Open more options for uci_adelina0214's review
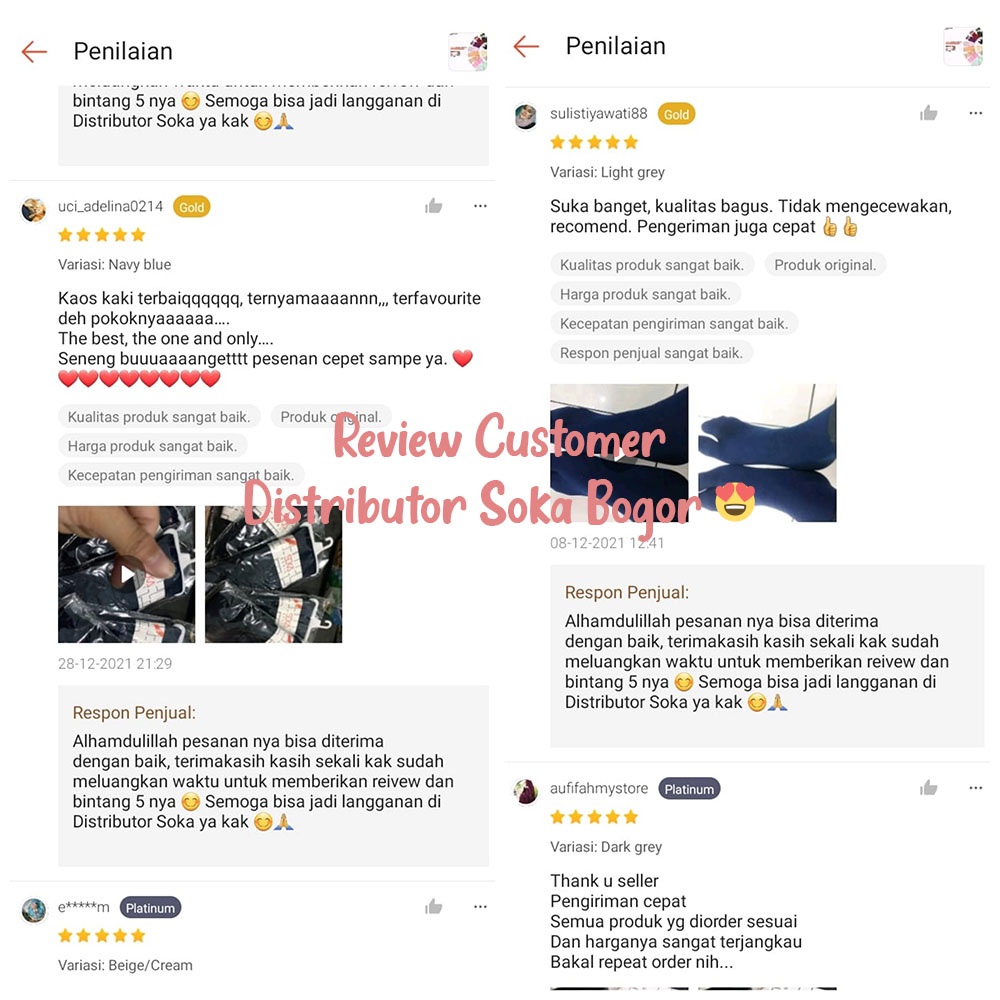1000x1000 pixels. point(480,206)
